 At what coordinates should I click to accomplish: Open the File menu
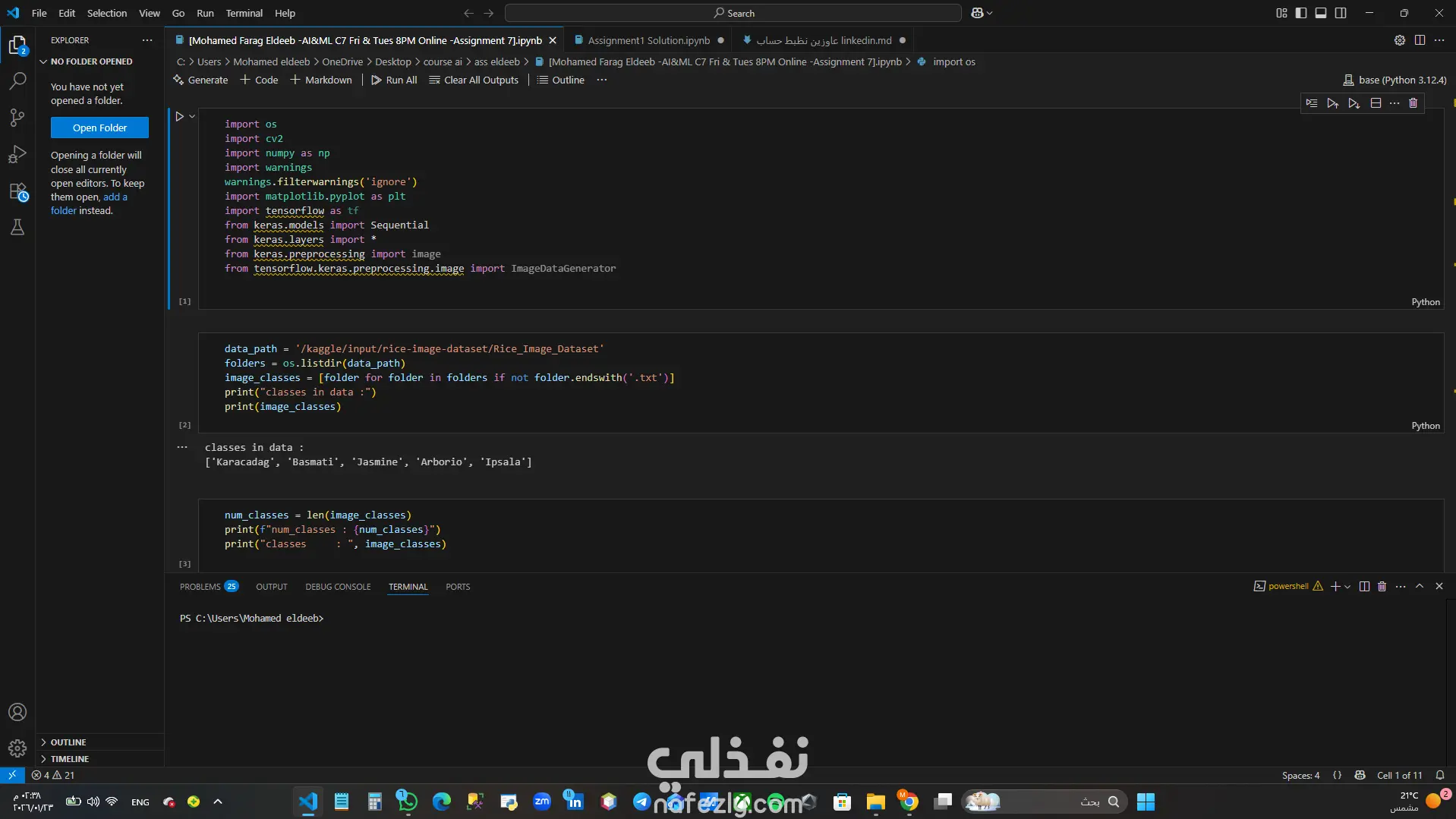point(39,13)
